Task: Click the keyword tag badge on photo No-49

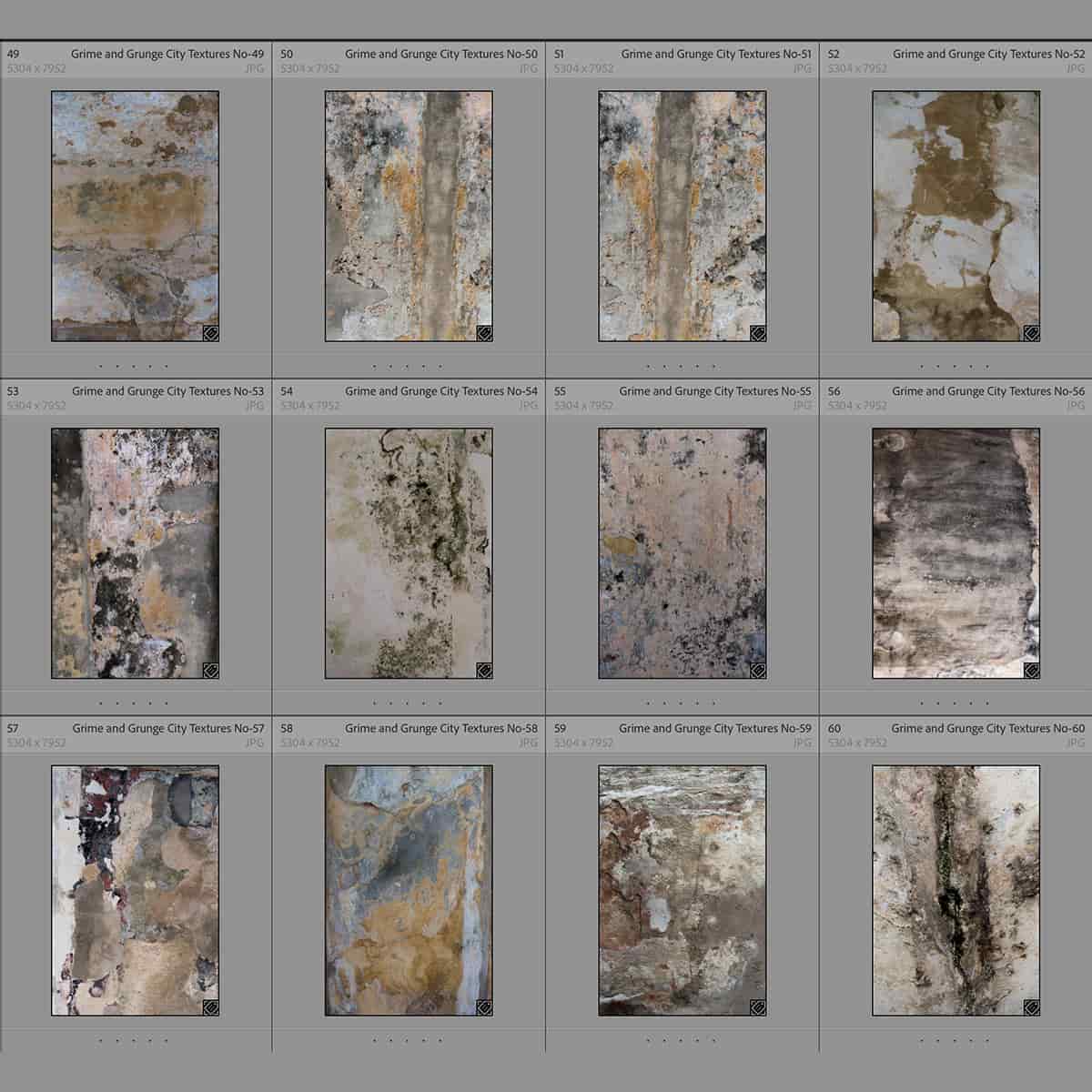Action: pyautogui.click(x=210, y=334)
